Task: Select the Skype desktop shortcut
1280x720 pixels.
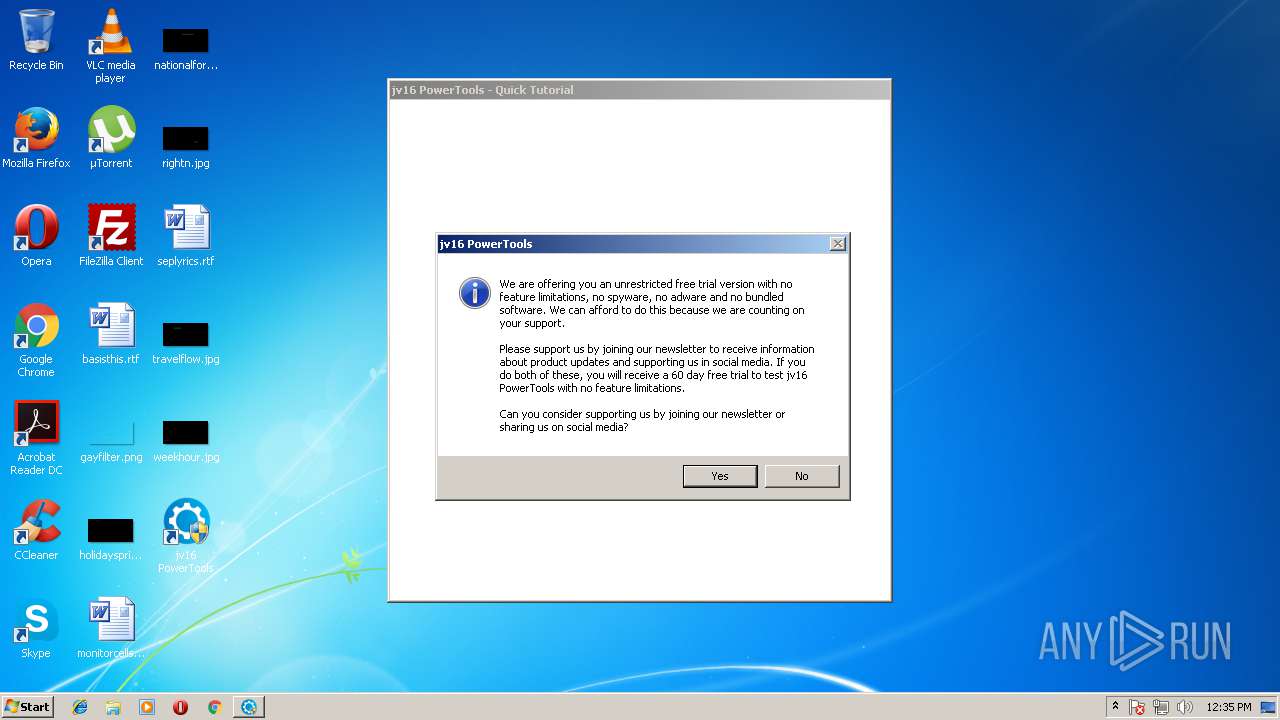Action: pyautogui.click(x=36, y=628)
